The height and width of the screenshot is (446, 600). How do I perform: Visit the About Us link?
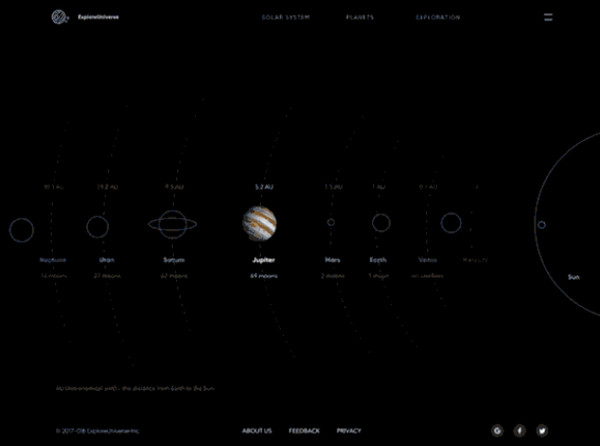pos(257,430)
